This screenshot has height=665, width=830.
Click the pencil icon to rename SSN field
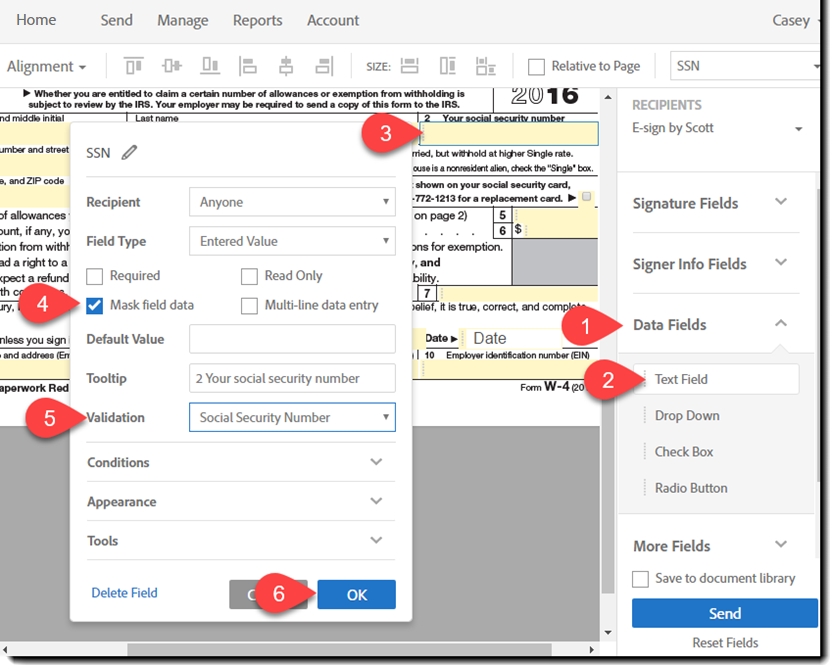coord(129,152)
